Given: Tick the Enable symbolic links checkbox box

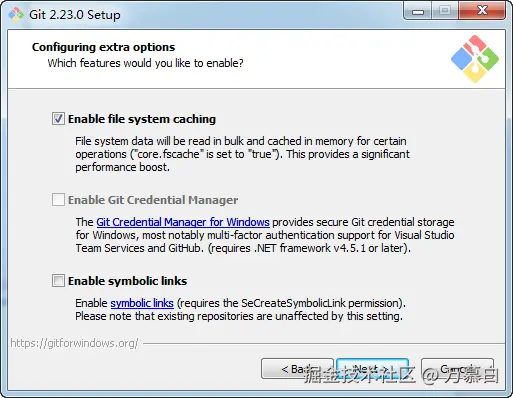Looking at the screenshot, I should point(58,281).
